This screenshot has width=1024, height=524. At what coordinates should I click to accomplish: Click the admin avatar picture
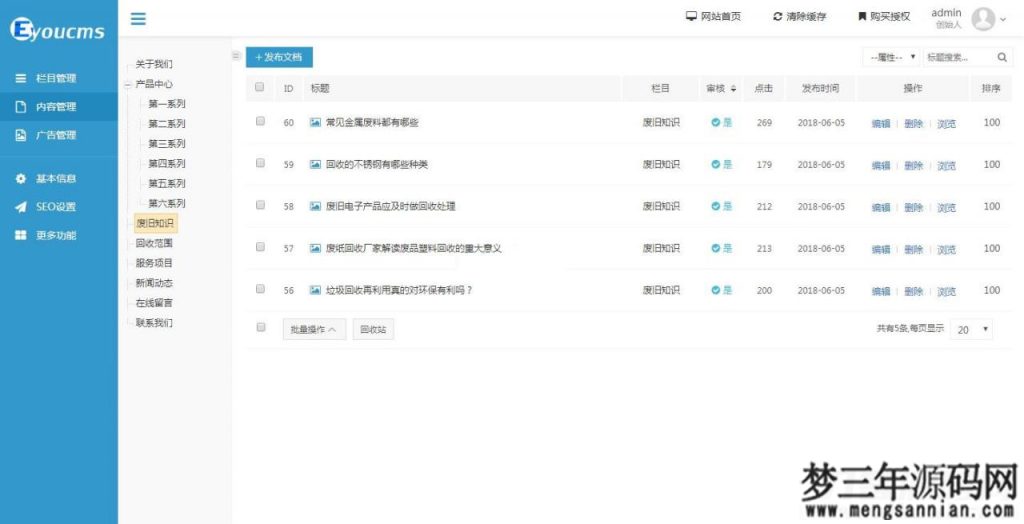tap(983, 19)
